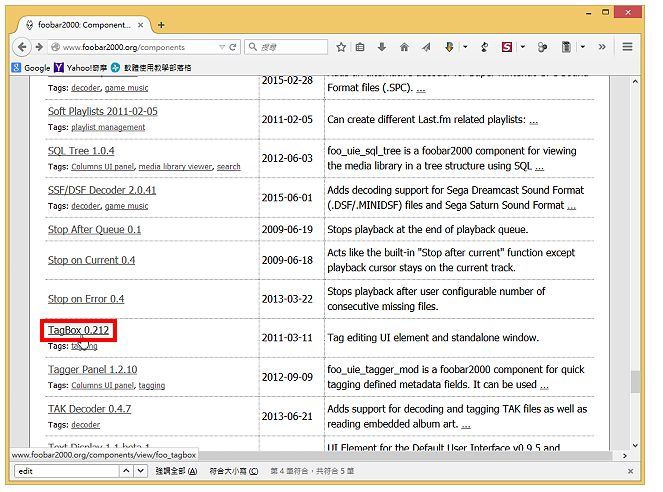Expand the URL history dropdown arrow
The height and width of the screenshot is (492, 663).
pos(222,47)
